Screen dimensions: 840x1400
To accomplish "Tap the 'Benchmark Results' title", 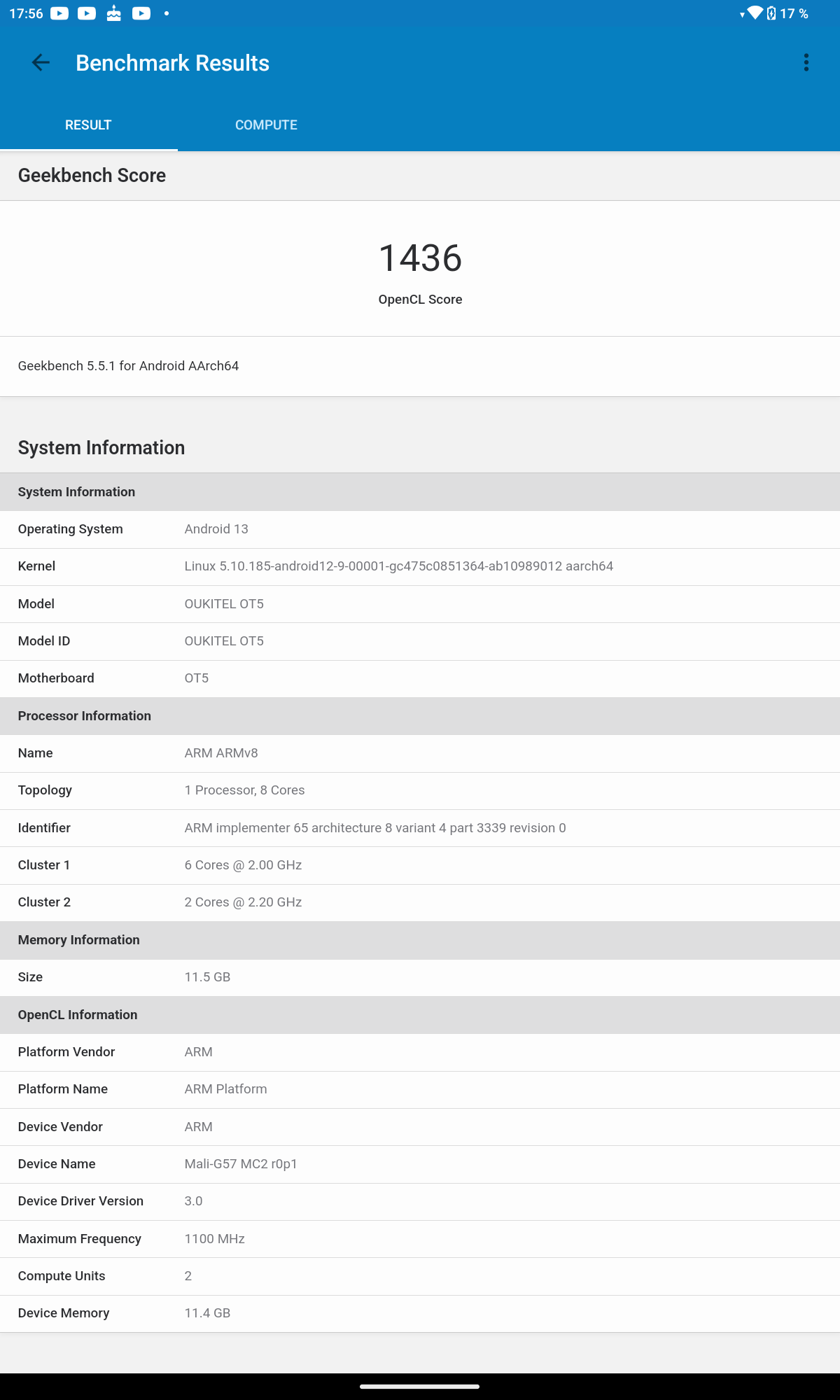I will click(x=172, y=63).
